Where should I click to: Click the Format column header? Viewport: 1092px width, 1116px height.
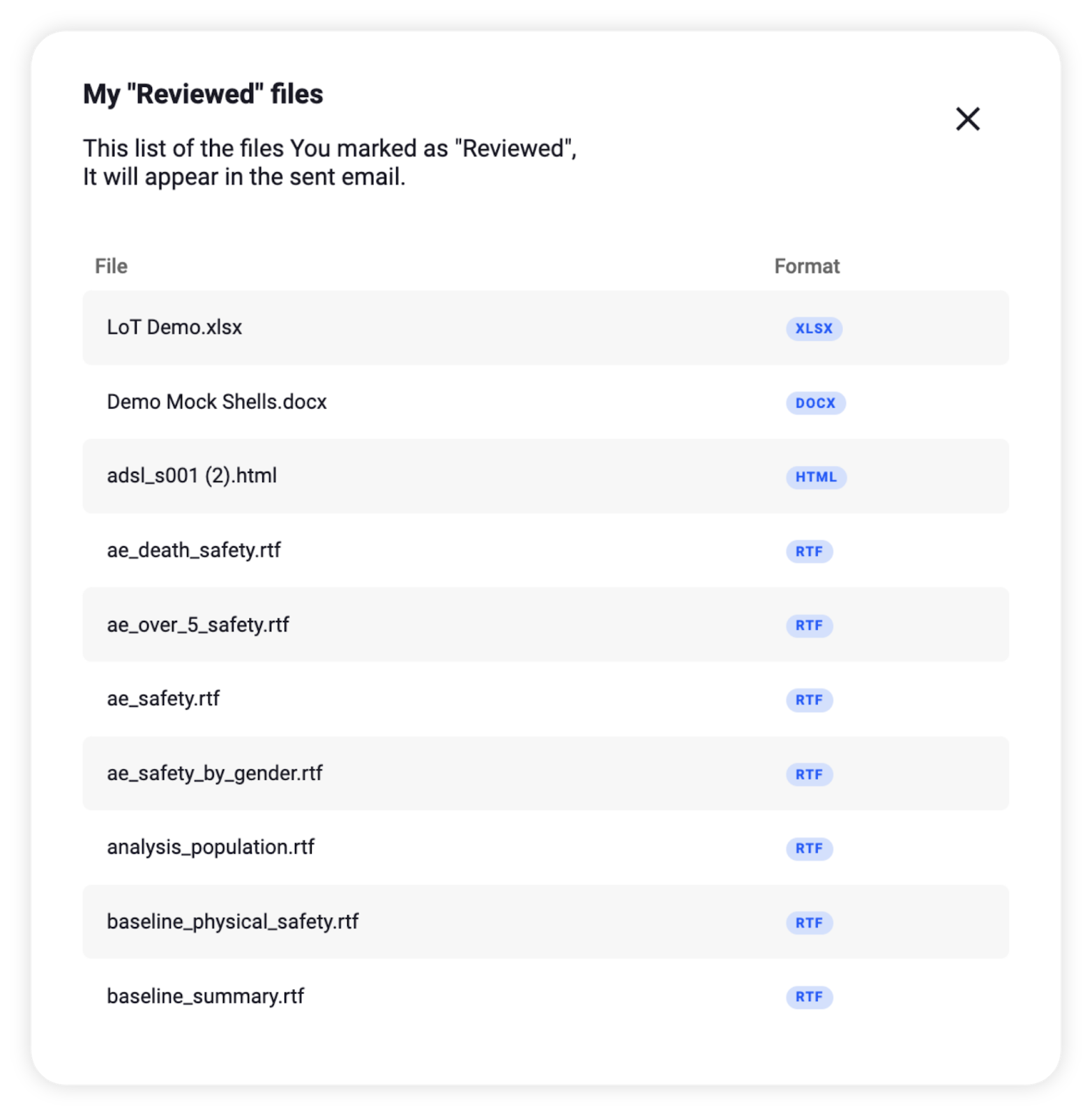click(x=807, y=266)
